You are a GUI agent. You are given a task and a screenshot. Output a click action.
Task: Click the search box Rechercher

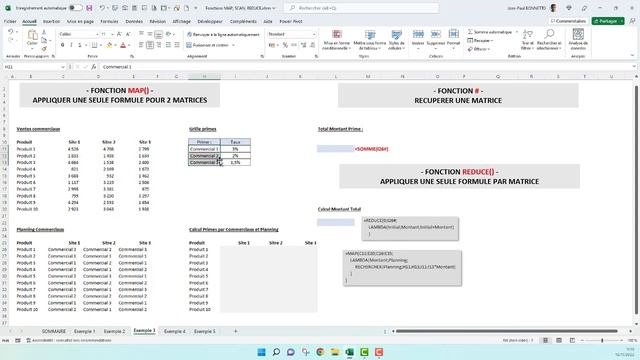tap(361, 8)
